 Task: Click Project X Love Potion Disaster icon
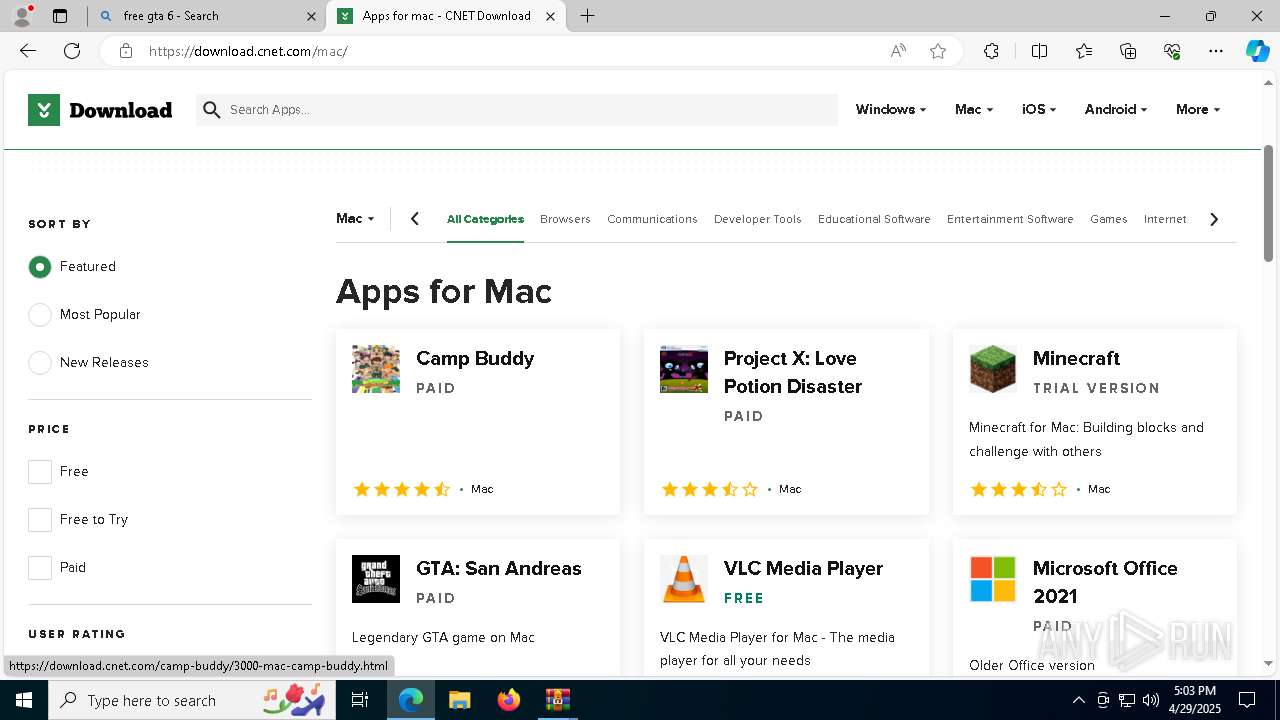[x=684, y=369]
